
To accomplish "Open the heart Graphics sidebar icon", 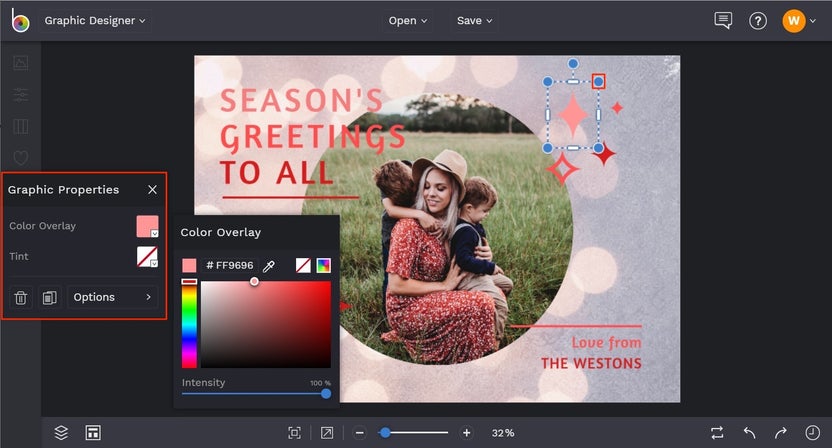I will pos(21,158).
